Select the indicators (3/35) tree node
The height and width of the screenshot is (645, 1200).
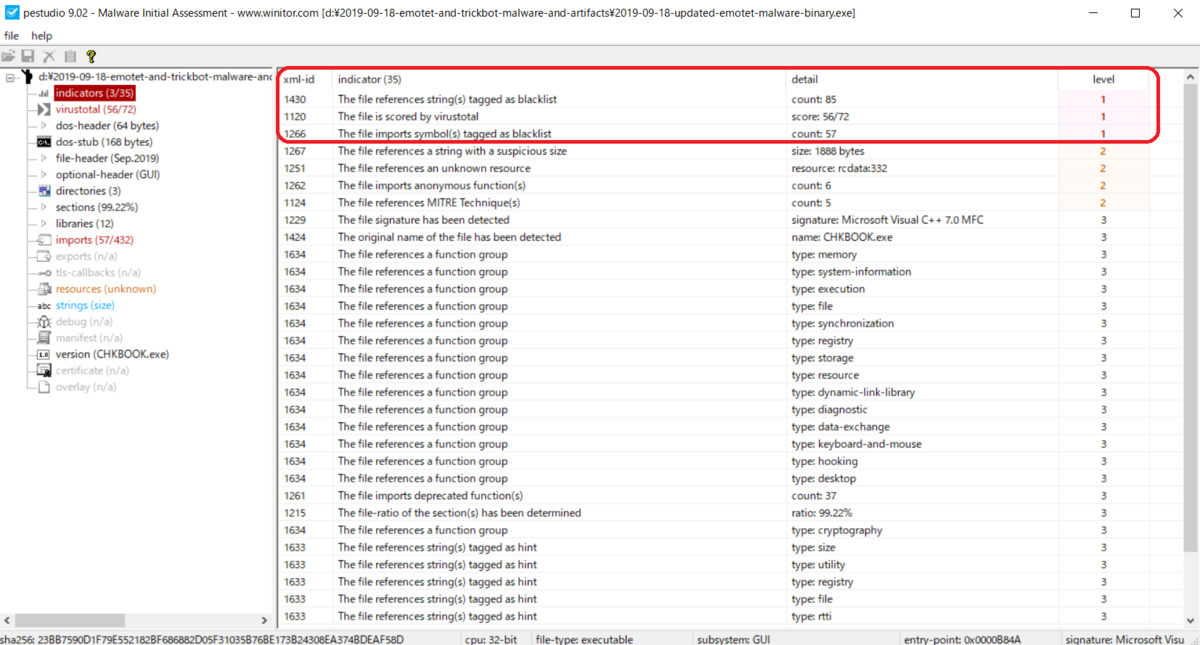pyautogui.click(x=93, y=93)
